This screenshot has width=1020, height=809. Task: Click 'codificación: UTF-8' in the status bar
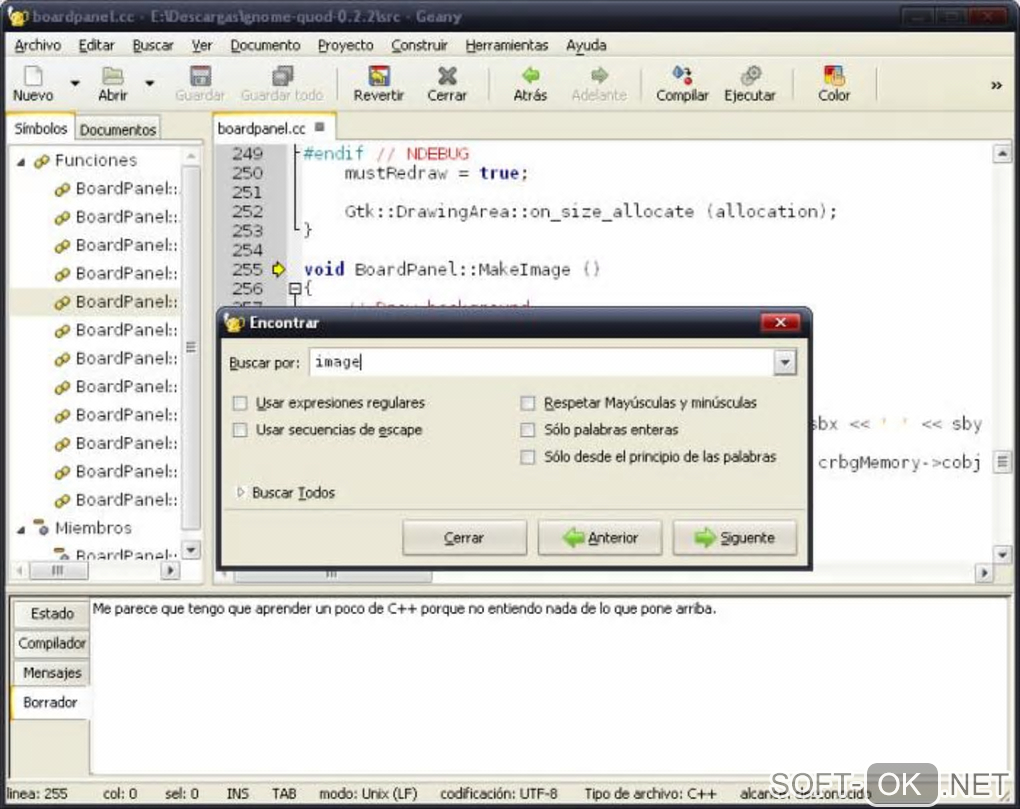498,793
